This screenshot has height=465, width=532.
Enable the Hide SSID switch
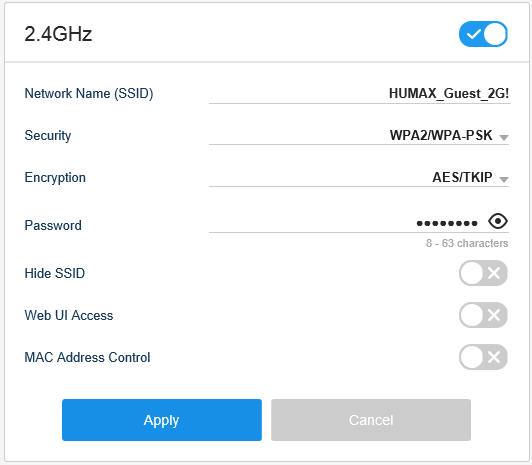483,273
